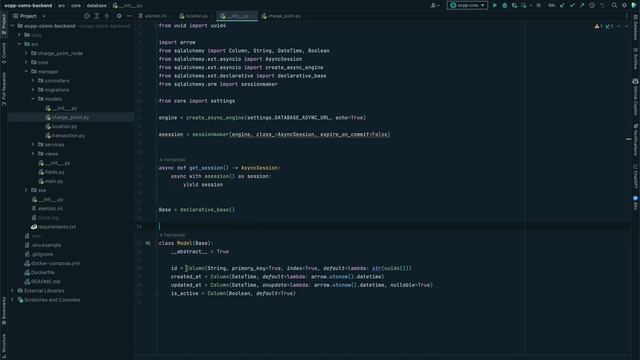Open charge_point.py in project tree
This screenshot has width=640, height=360.
[70, 117]
